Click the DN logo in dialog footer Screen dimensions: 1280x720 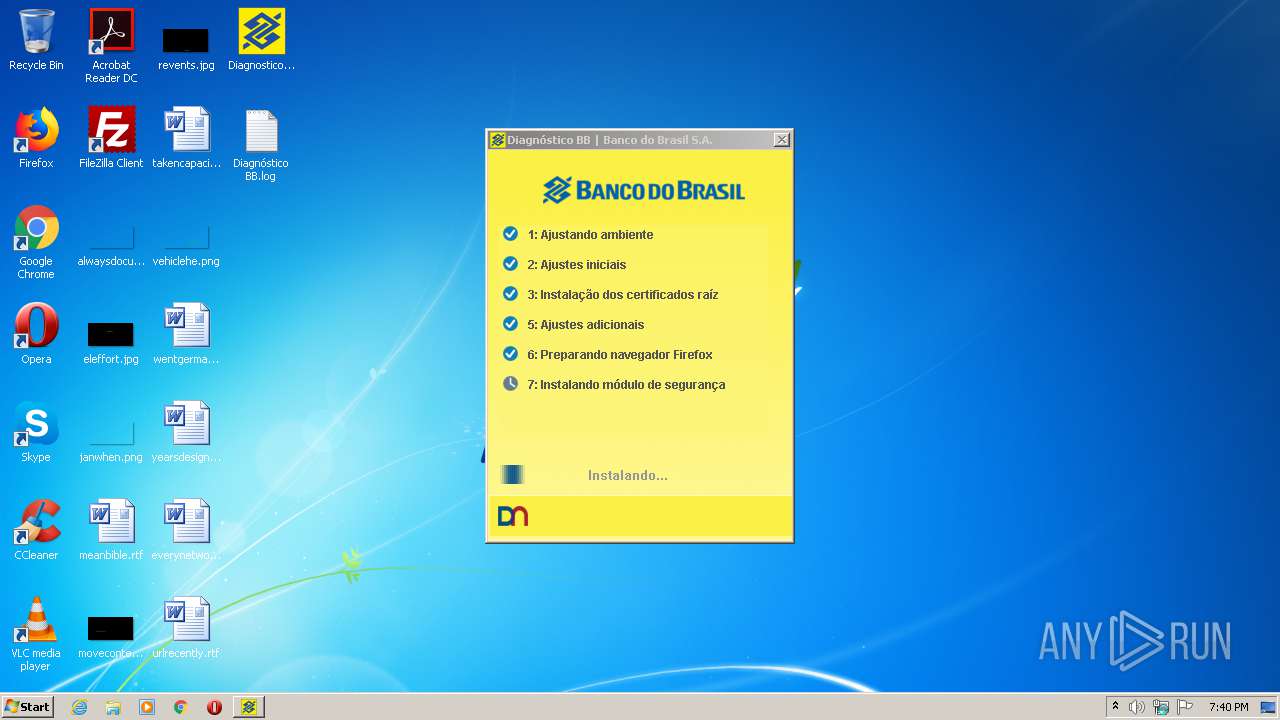coord(513,516)
